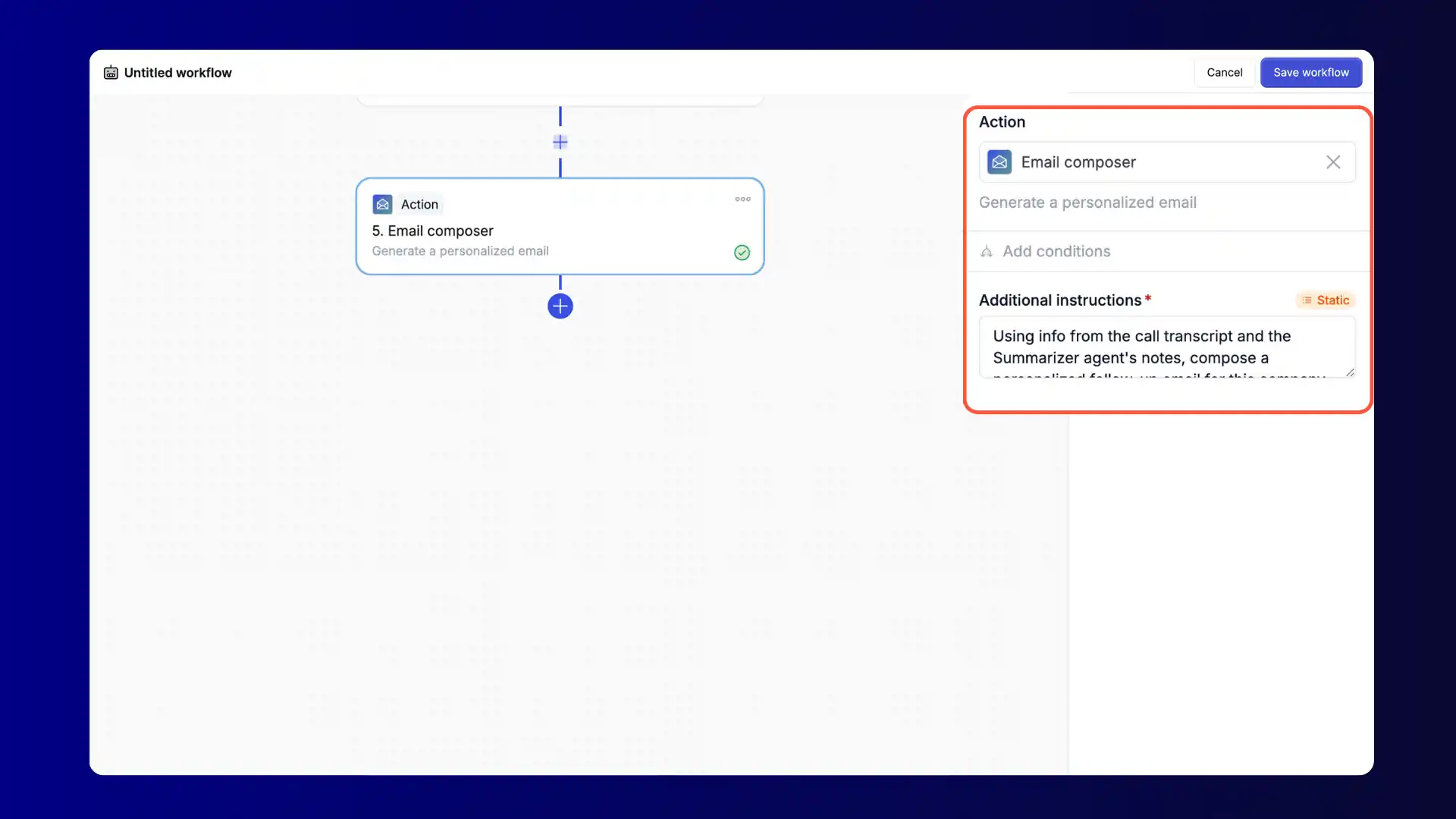Click the Save workflow button
This screenshot has width=1456, height=819.
(1310, 73)
